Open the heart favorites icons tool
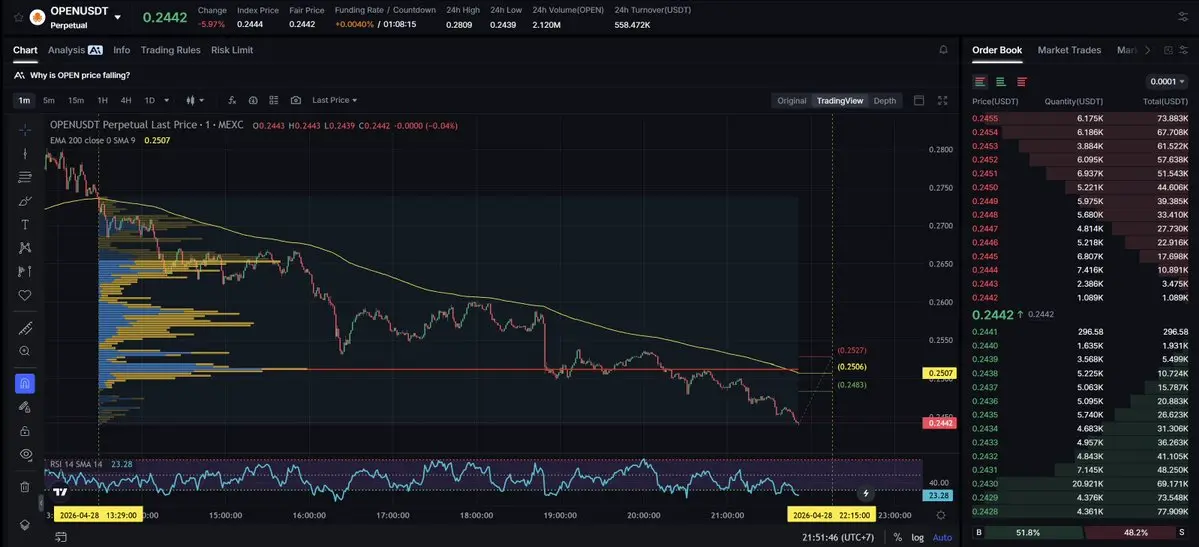1199x547 pixels. coord(24,295)
